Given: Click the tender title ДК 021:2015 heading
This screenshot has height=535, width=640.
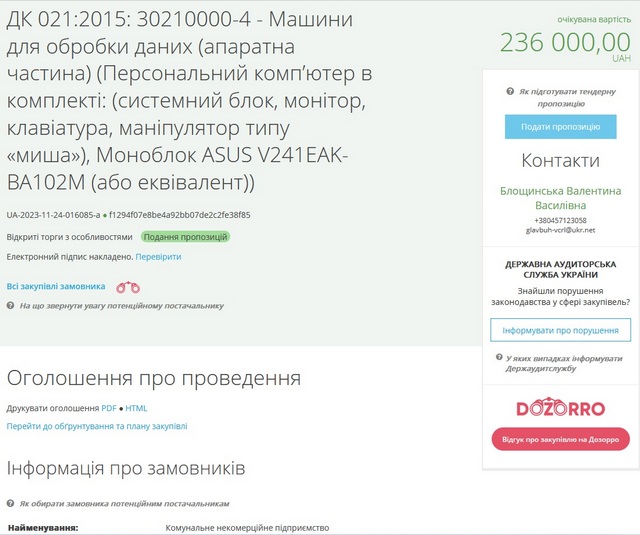Looking at the screenshot, I should coord(190,100).
